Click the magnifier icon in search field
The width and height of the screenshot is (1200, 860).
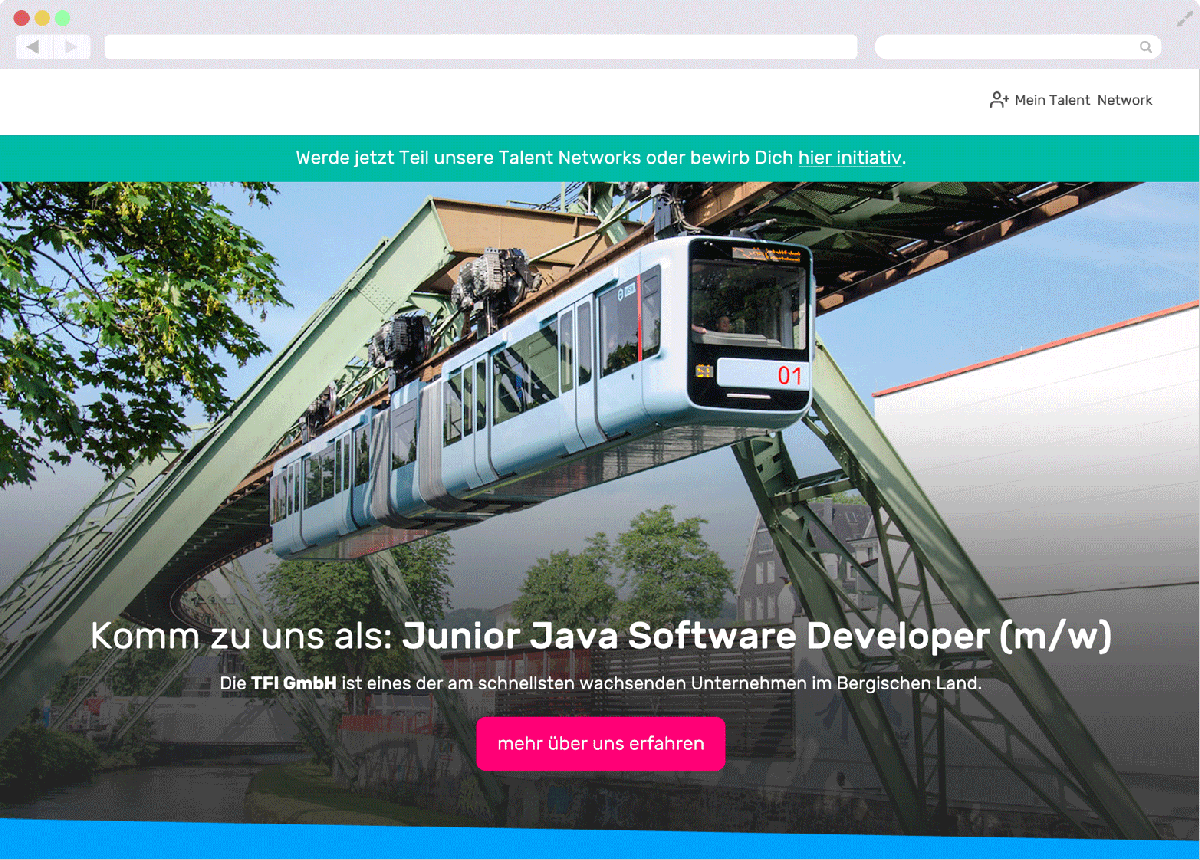click(1146, 47)
